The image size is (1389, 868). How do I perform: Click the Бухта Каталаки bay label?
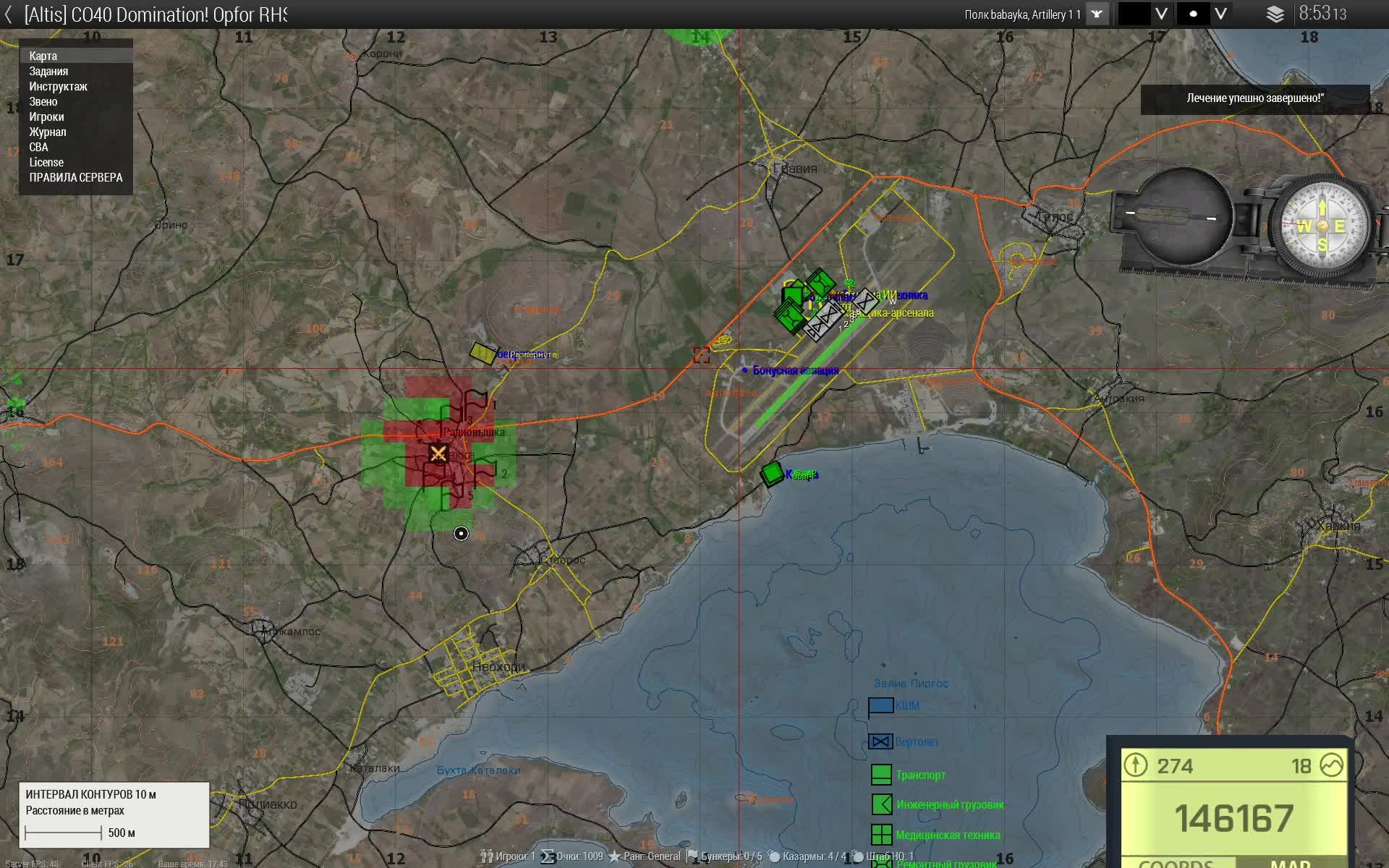point(479,770)
